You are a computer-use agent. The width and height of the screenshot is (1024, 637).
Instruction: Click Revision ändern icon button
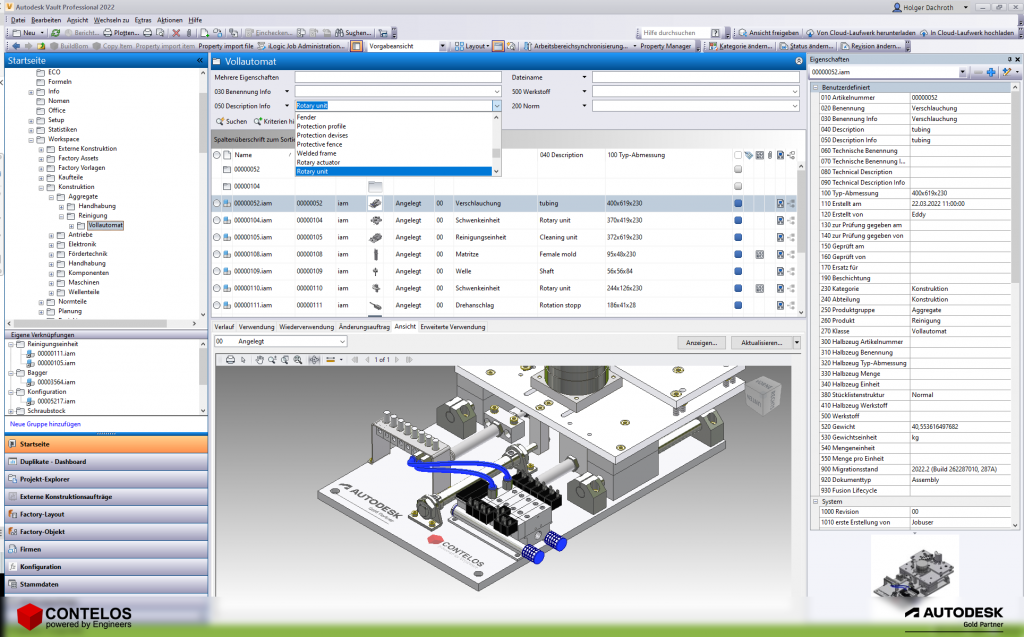coord(871,46)
